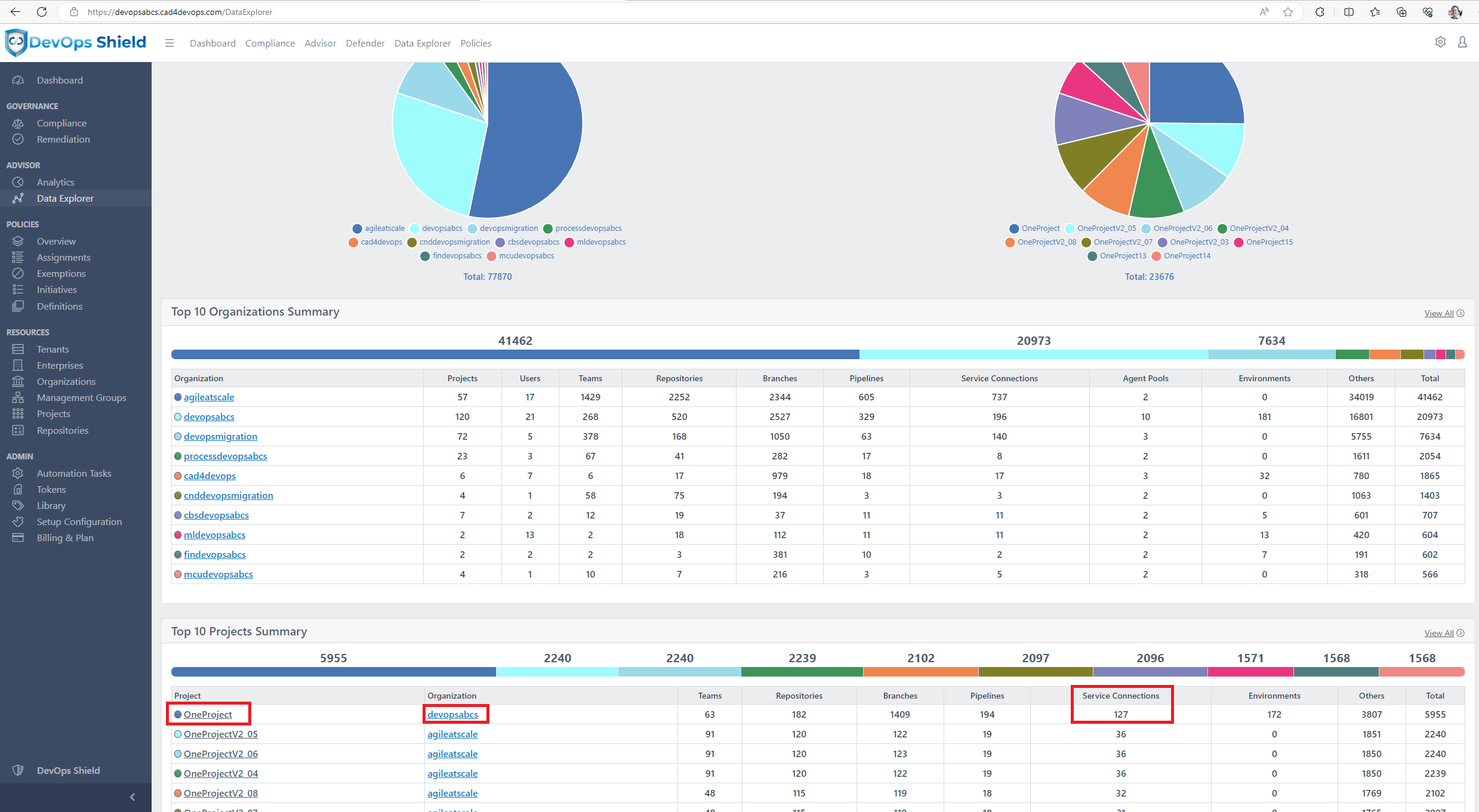Select Management Groups in the sidebar
1479x812 pixels.
coord(81,397)
